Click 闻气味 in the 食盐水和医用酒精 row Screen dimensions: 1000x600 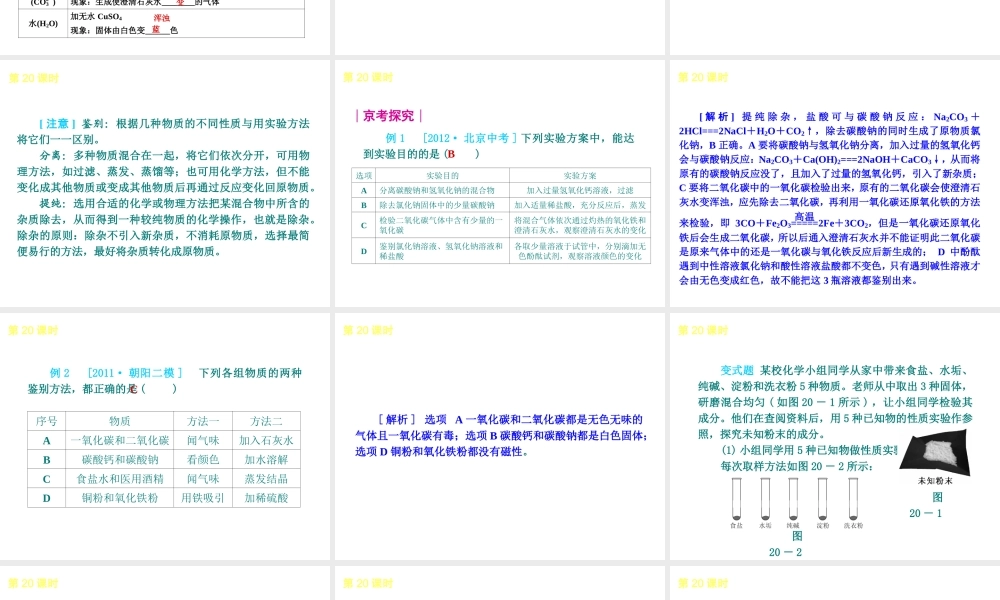203,479
